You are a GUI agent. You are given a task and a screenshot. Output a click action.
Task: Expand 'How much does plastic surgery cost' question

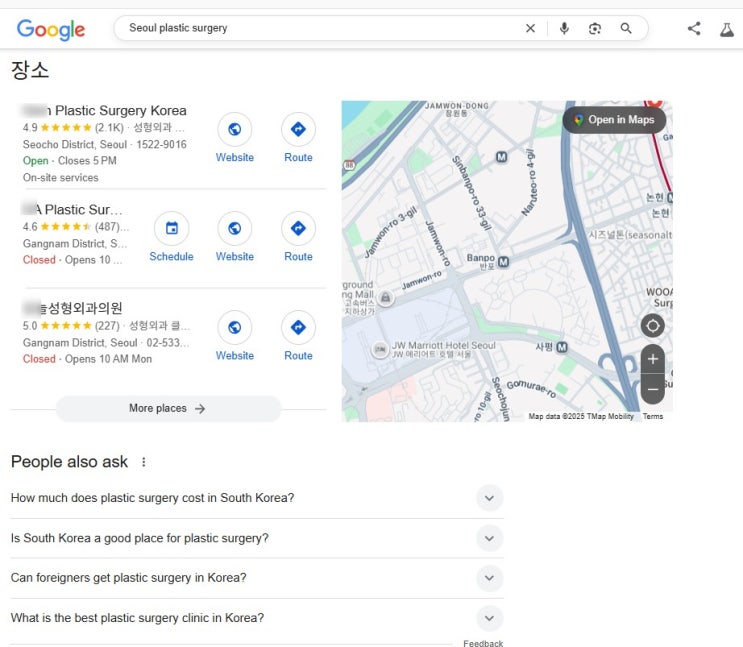tap(489, 498)
